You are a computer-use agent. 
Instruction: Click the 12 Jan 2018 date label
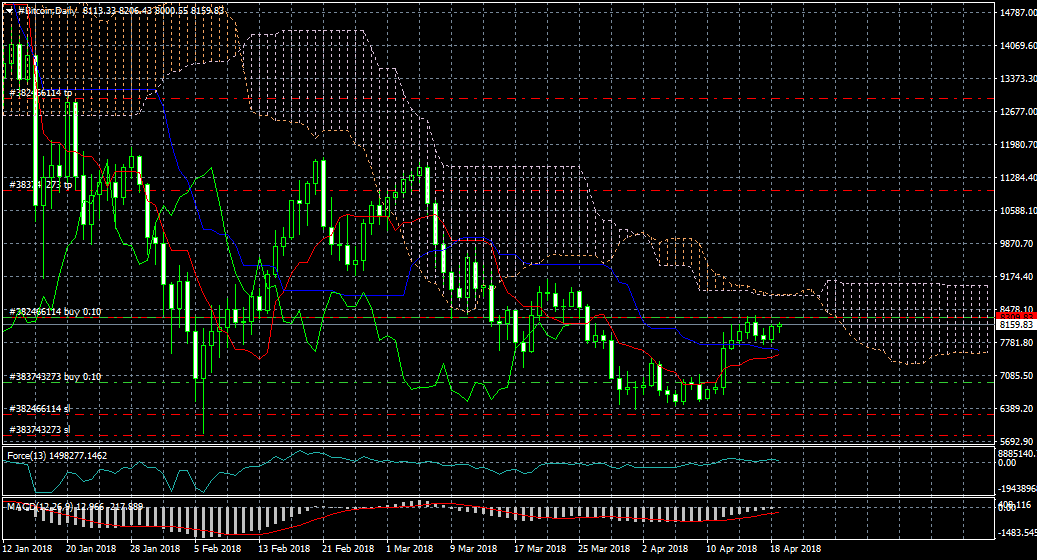28,549
